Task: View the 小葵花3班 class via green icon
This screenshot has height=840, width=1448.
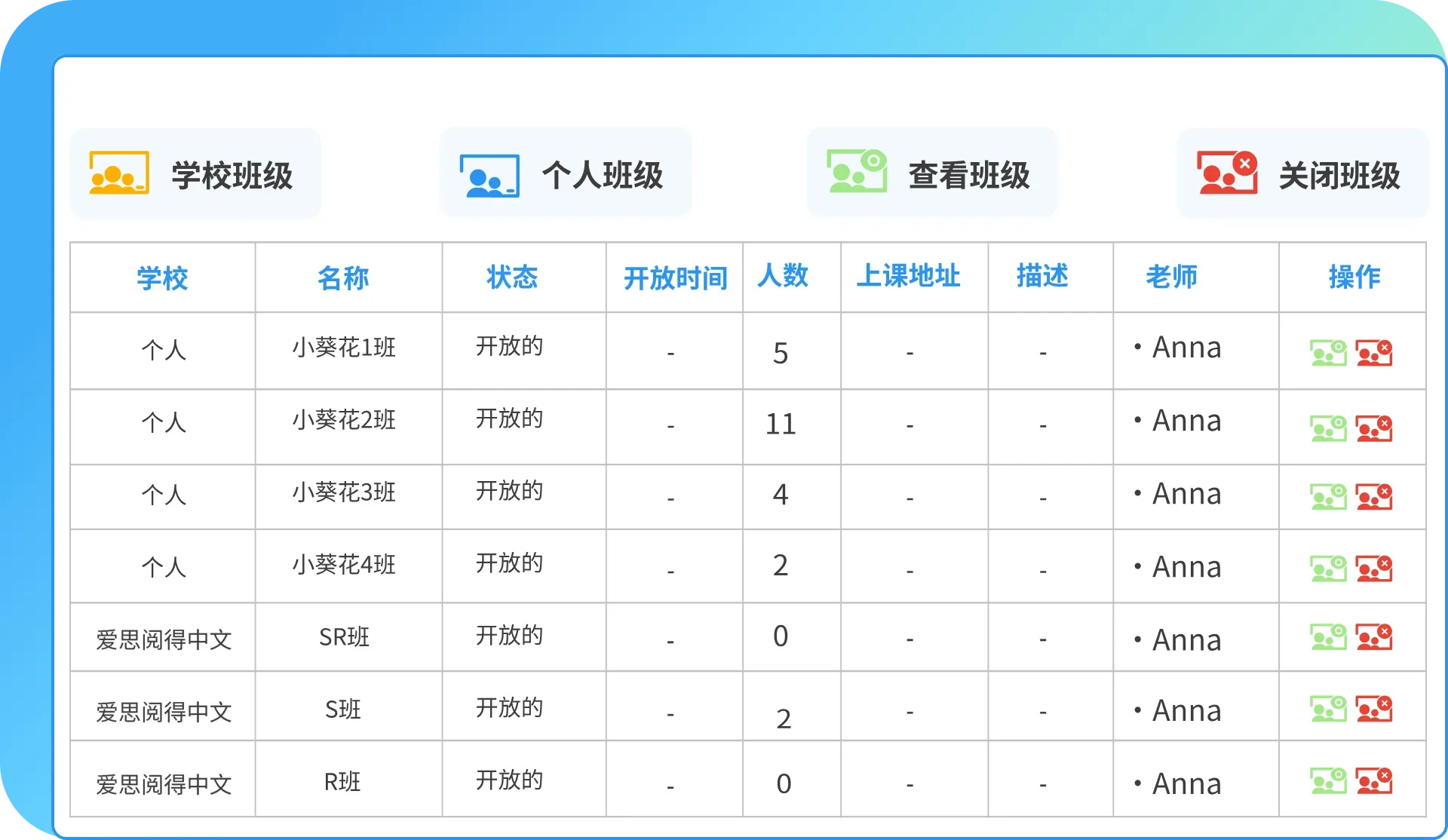Action: point(1328,496)
